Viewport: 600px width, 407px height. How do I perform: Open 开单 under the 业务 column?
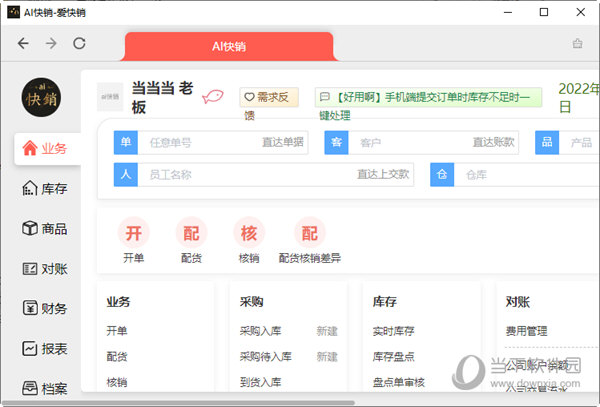pyautogui.click(x=117, y=330)
